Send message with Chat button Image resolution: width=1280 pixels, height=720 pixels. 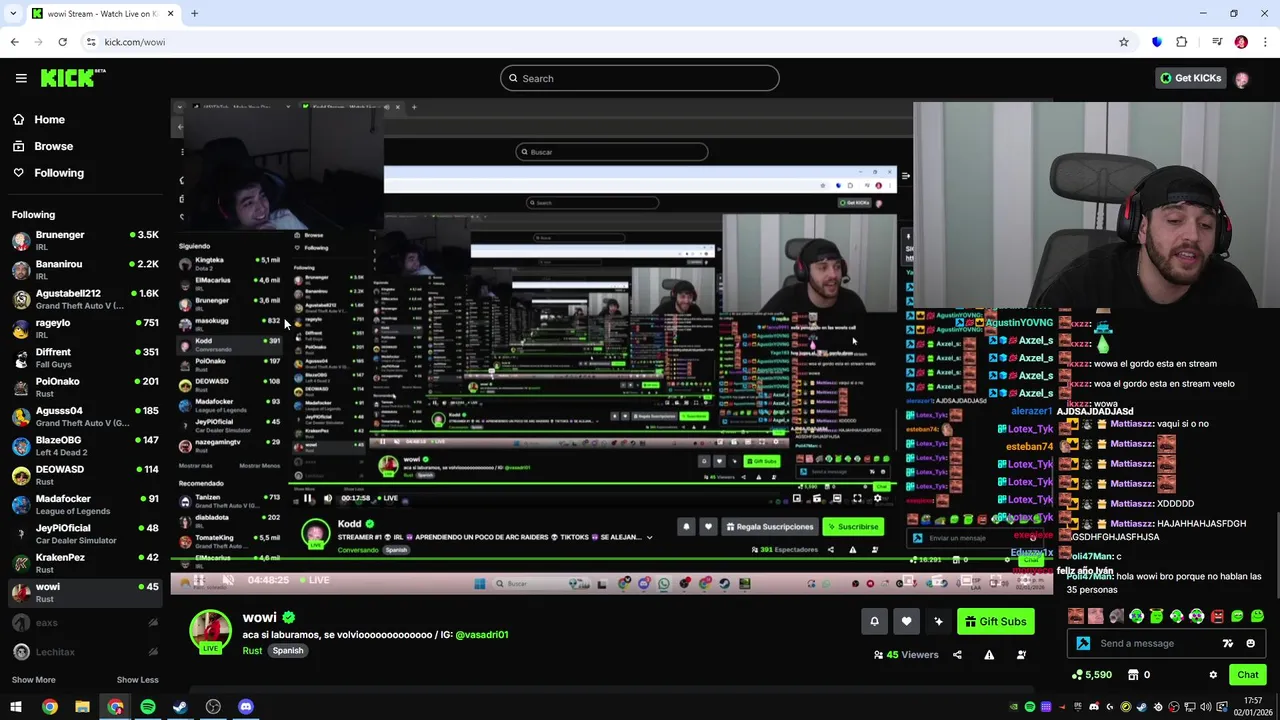[x=1247, y=675]
